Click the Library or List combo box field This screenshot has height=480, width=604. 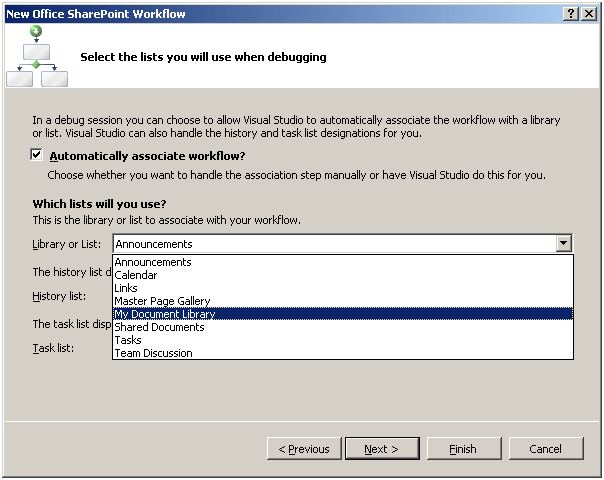pyautogui.click(x=334, y=243)
